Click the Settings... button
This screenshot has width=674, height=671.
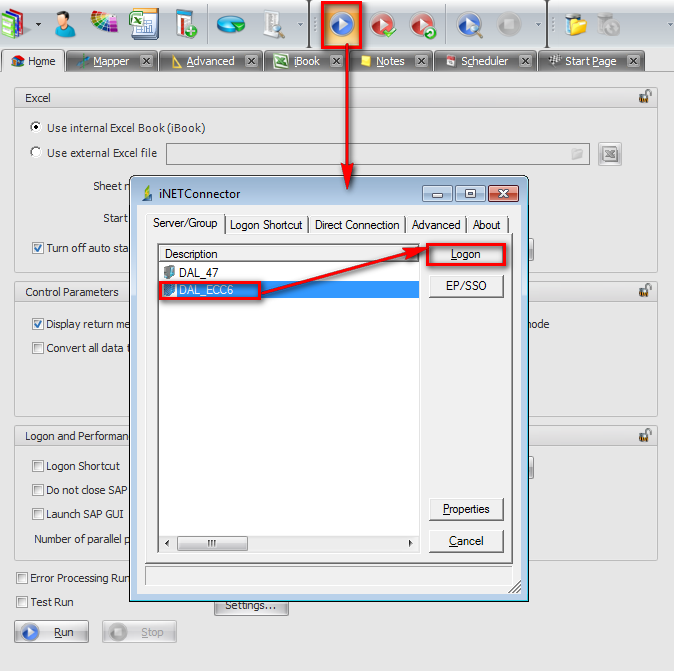coord(251,607)
